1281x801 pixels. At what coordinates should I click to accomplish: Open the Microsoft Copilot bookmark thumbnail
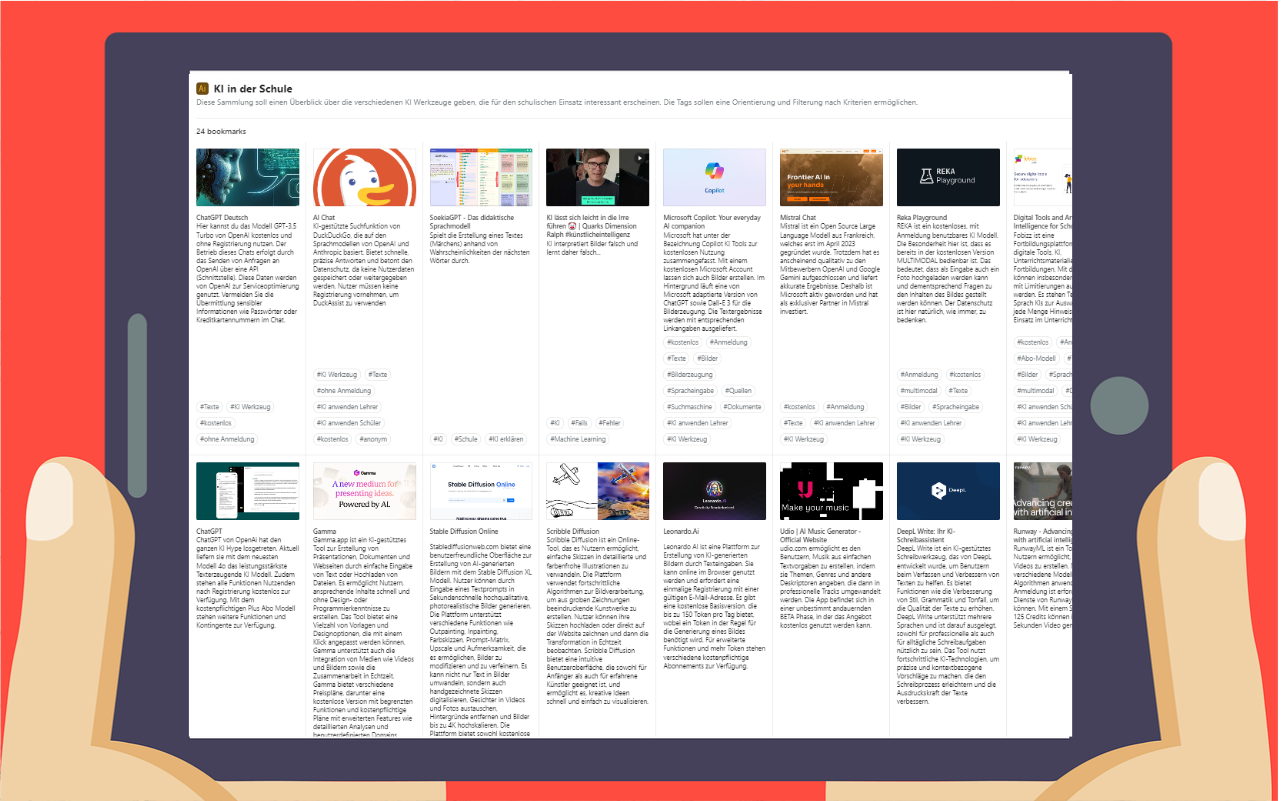coord(714,177)
